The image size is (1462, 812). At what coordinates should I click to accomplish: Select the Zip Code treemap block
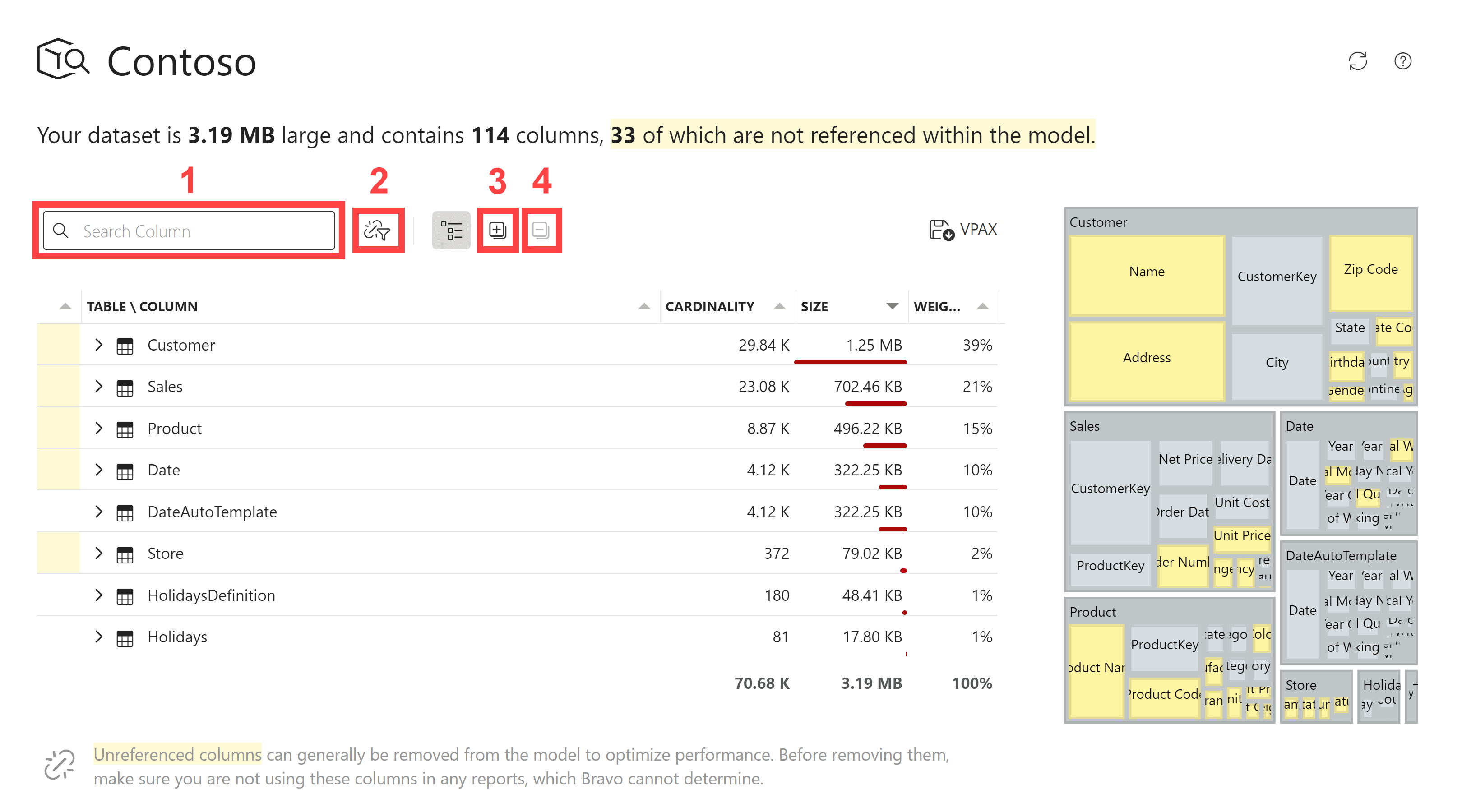(x=1370, y=269)
